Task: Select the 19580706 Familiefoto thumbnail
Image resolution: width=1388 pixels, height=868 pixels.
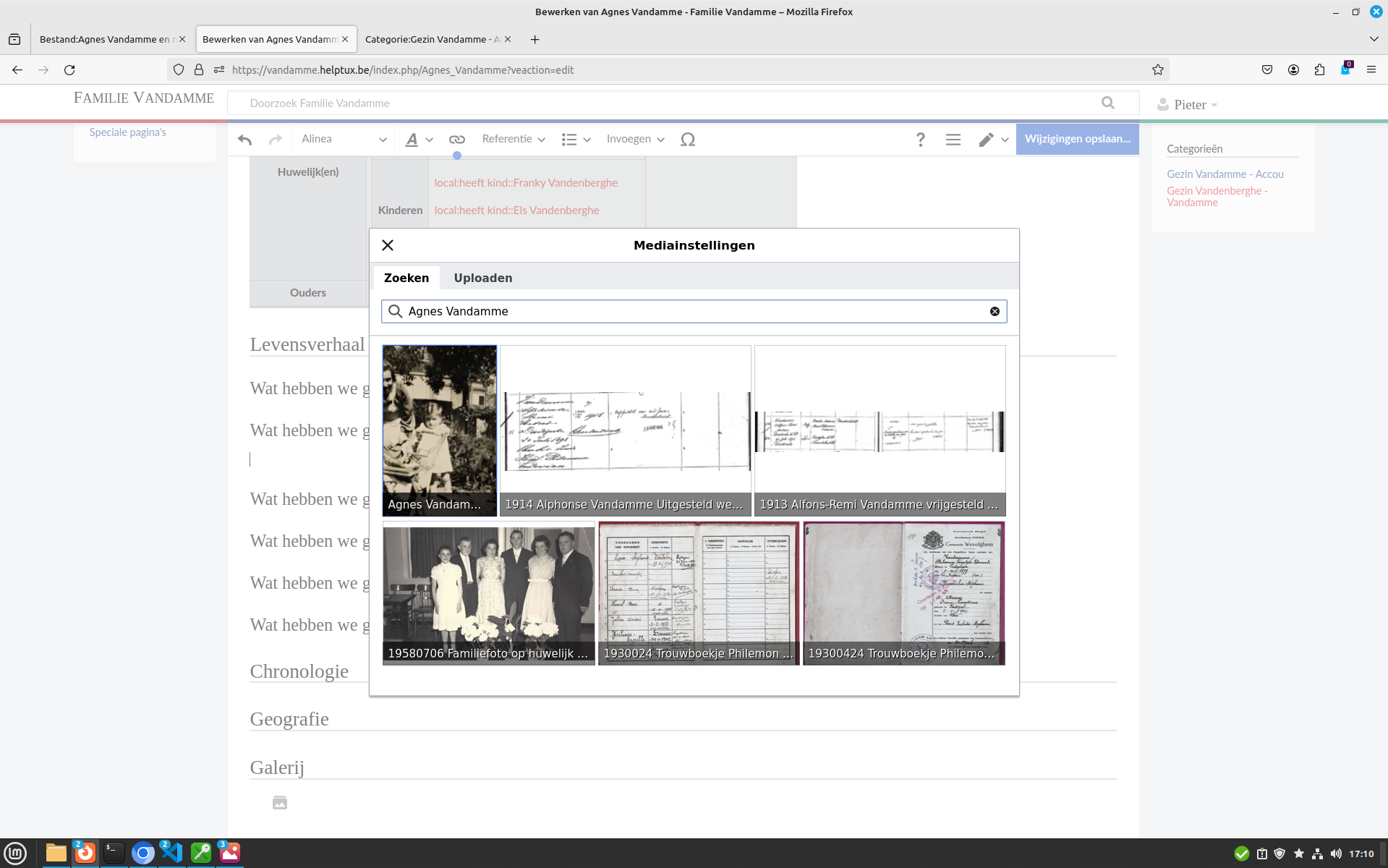Action: coord(488,593)
